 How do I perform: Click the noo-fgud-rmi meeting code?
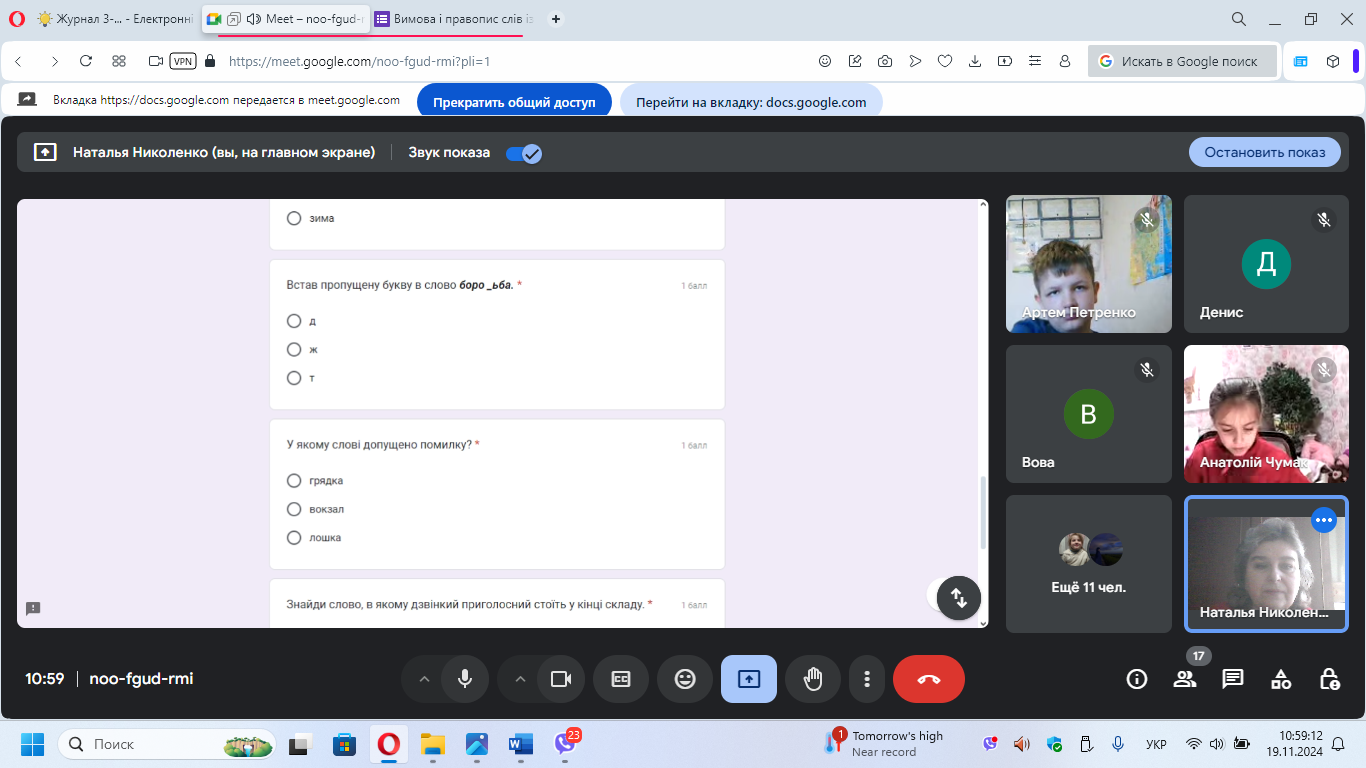(x=141, y=679)
